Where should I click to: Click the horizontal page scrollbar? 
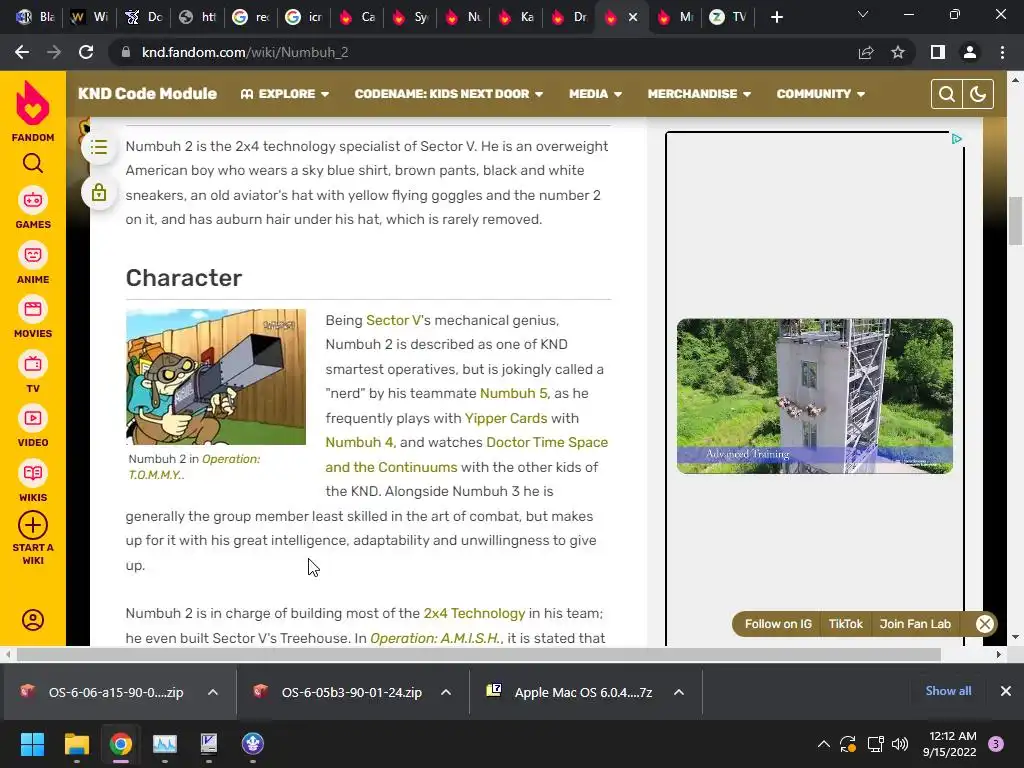click(478, 654)
